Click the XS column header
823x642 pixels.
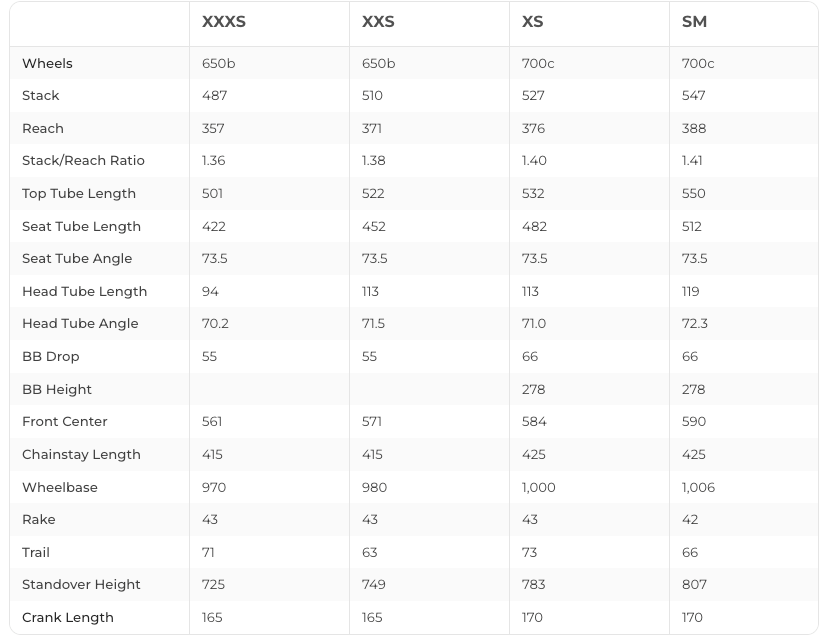click(x=532, y=22)
